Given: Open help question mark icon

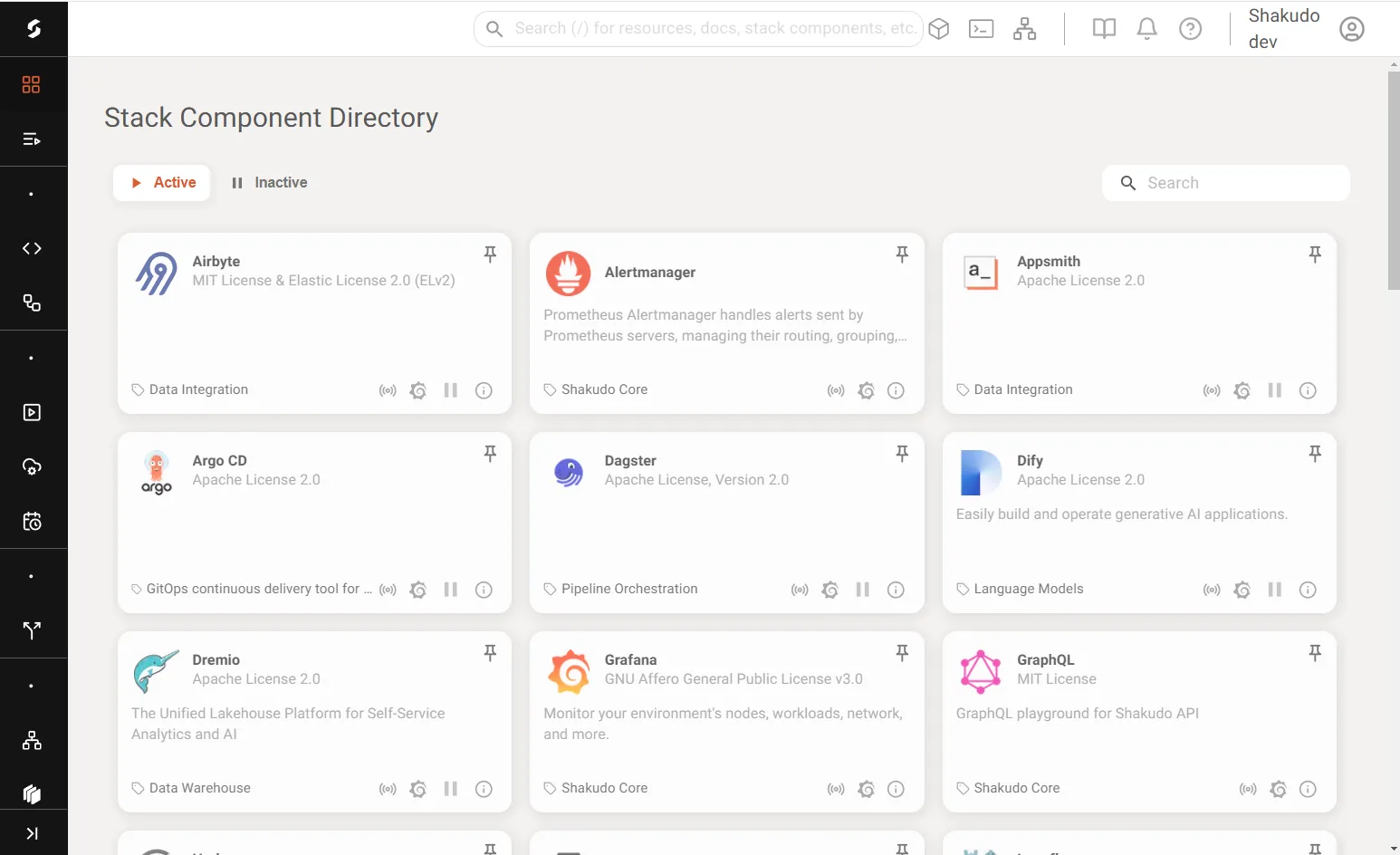Looking at the screenshot, I should click(x=1191, y=29).
